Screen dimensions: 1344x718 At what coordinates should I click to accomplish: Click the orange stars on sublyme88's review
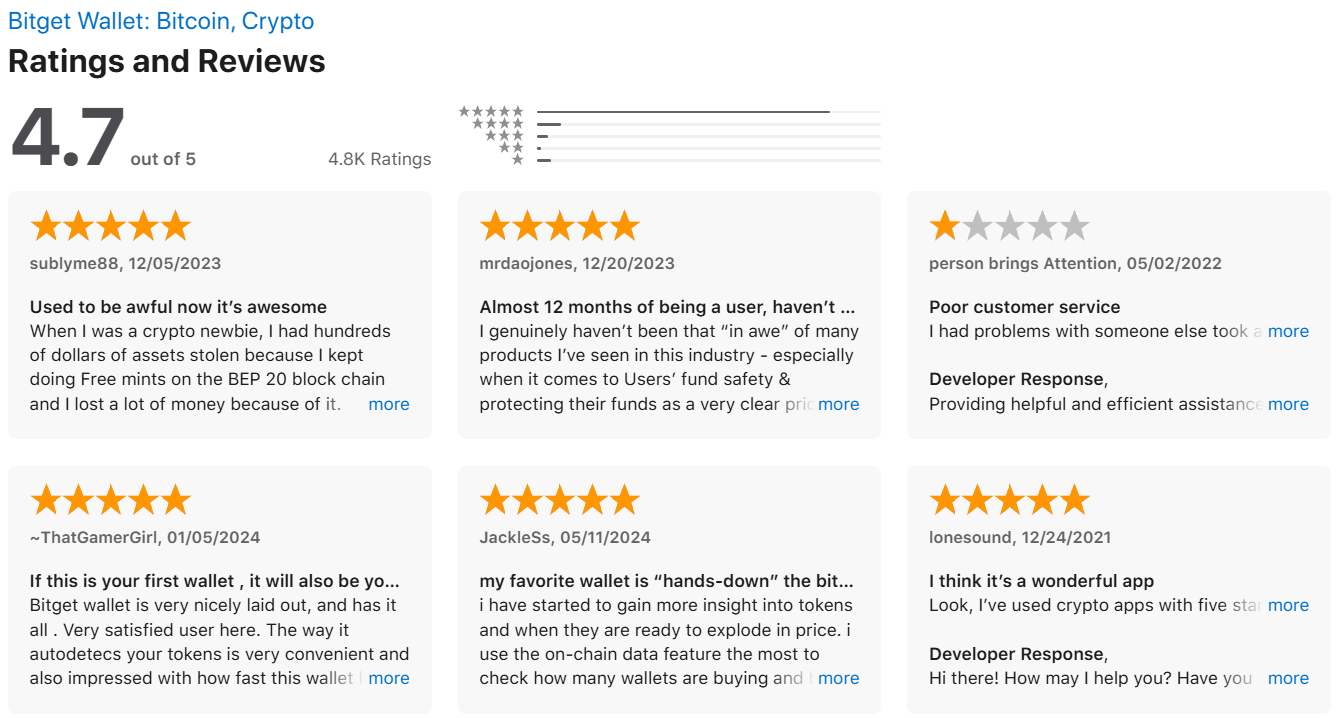110,226
